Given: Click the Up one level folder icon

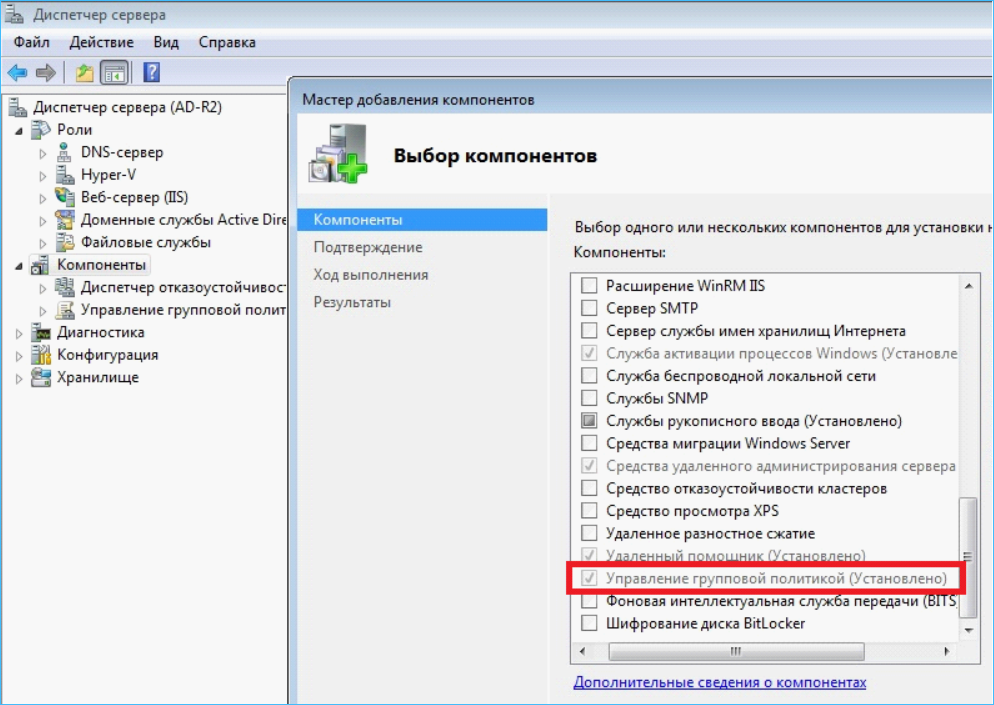Looking at the screenshot, I should click(x=84, y=73).
